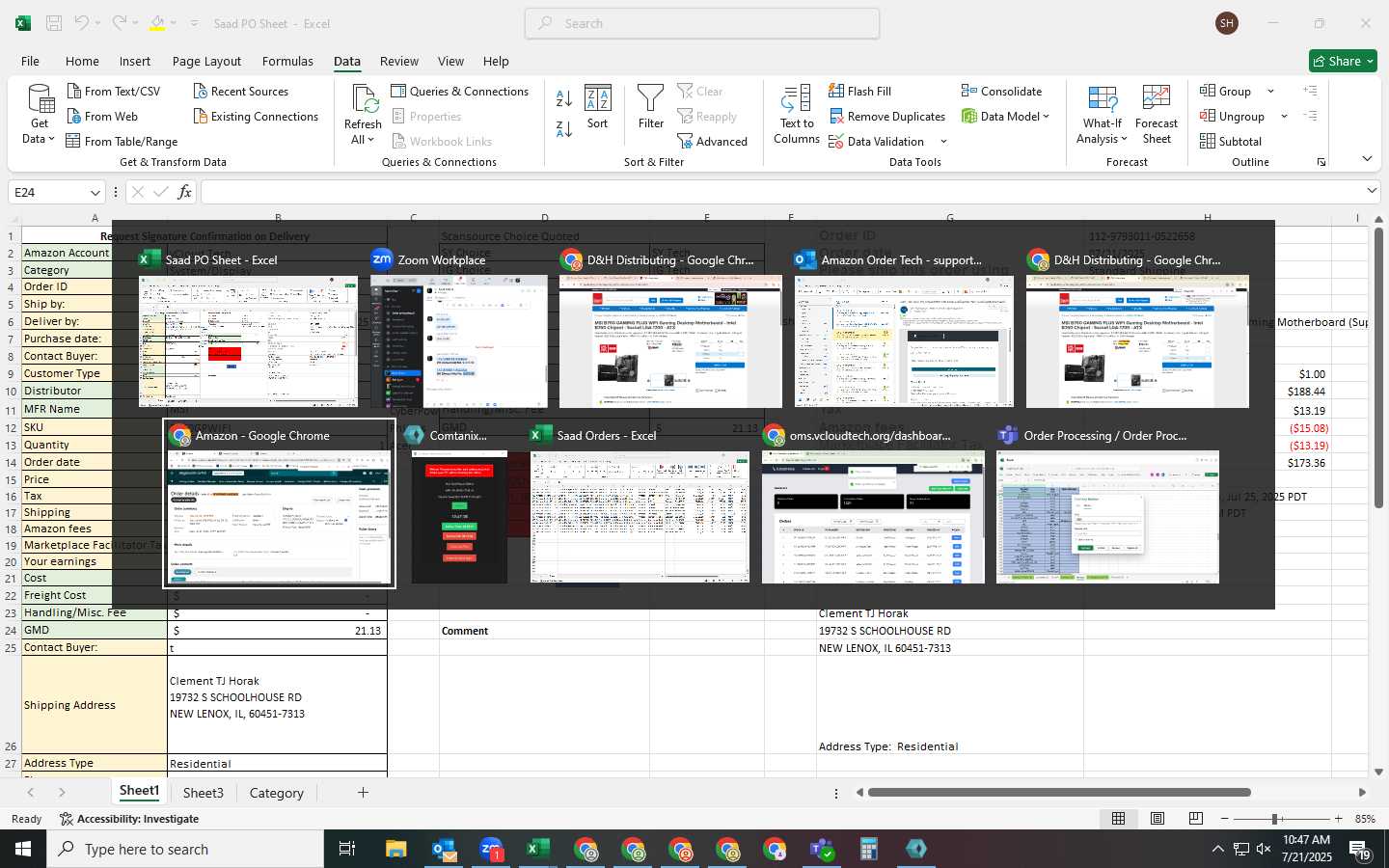Collapse the ribbon with the chevron
The height and width of the screenshot is (868, 1389).
click(x=1367, y=159)
